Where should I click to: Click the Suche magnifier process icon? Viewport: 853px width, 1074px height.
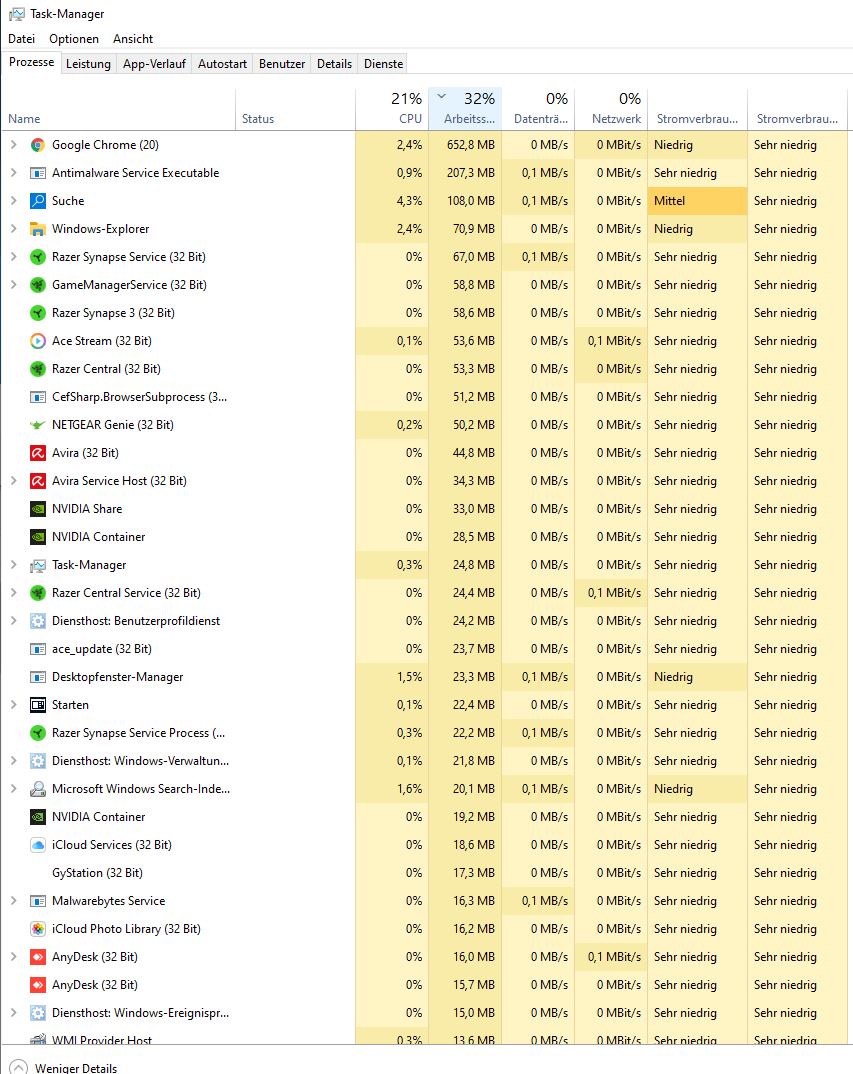pos(38,201)
